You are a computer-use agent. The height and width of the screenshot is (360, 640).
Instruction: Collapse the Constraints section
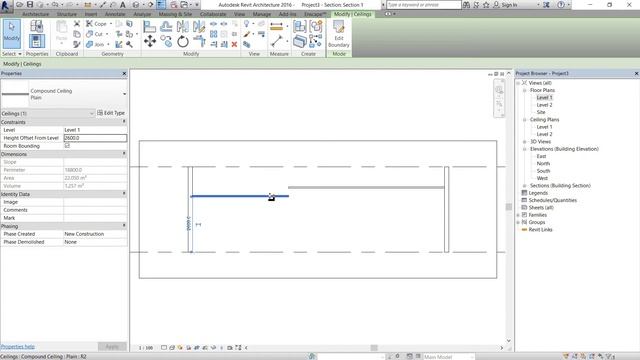pyautogui.click(x=124, y=122)
